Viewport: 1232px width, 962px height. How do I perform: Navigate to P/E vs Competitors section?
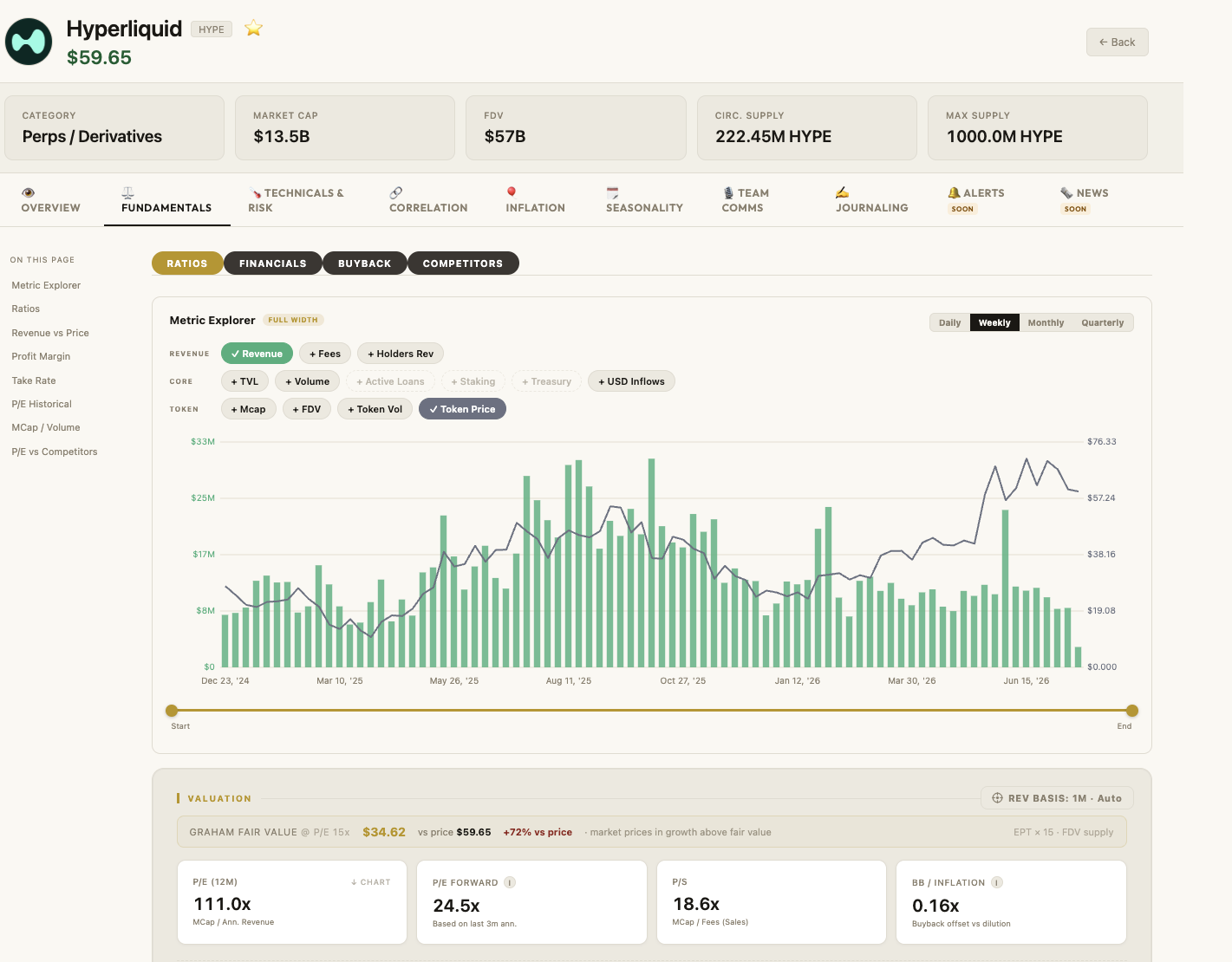tap(55, 452)
